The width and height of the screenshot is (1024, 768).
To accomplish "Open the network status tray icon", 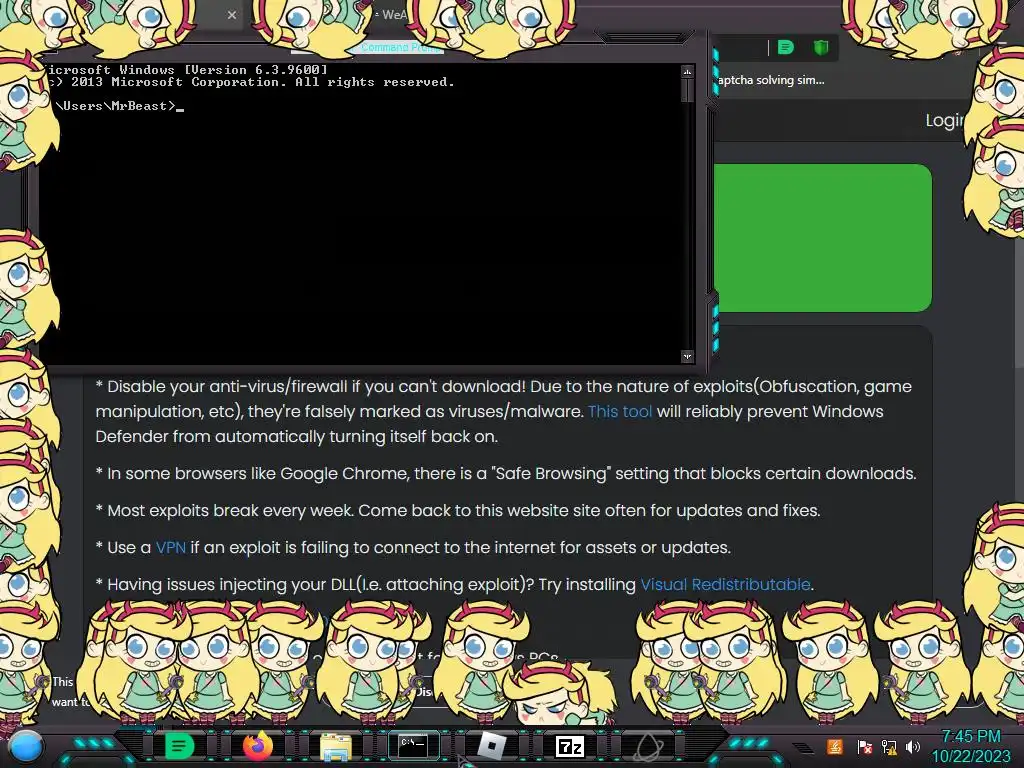I will coord(889,746).
